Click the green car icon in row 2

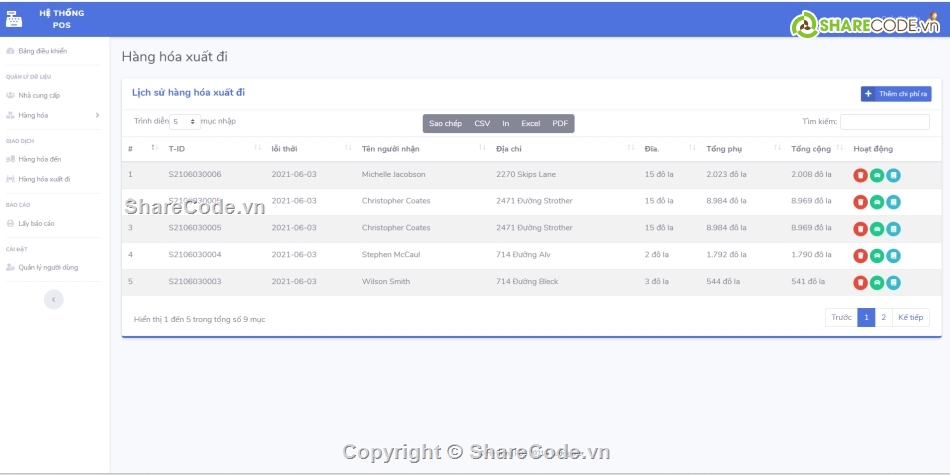[877, 202]
